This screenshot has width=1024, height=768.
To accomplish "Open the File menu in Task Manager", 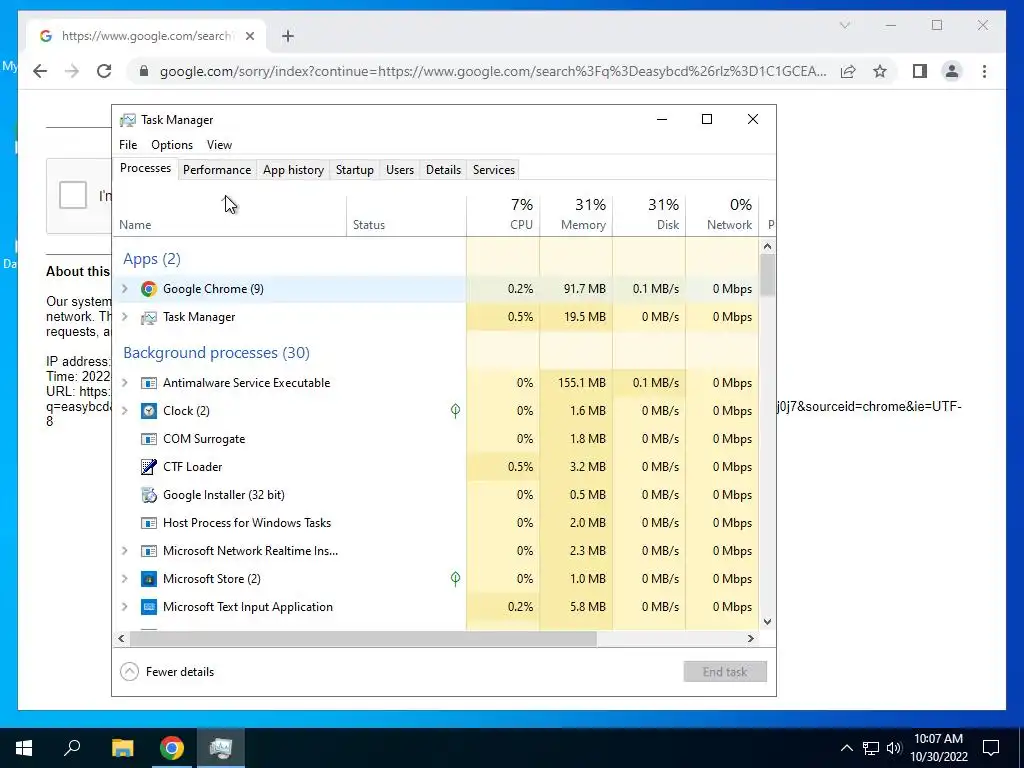I will [x=128, y=145].
